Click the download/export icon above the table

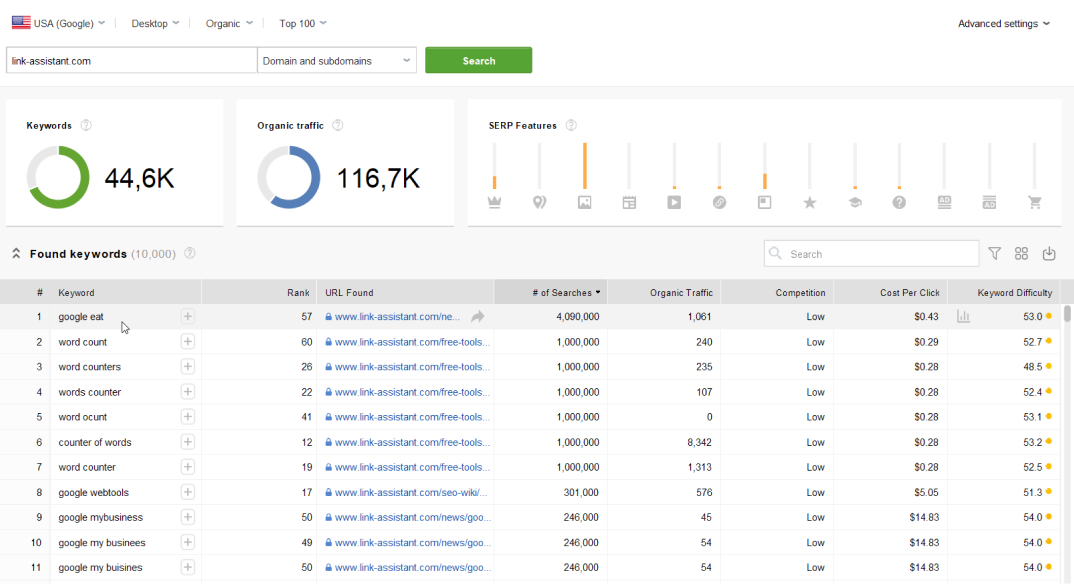point(1048,254)
